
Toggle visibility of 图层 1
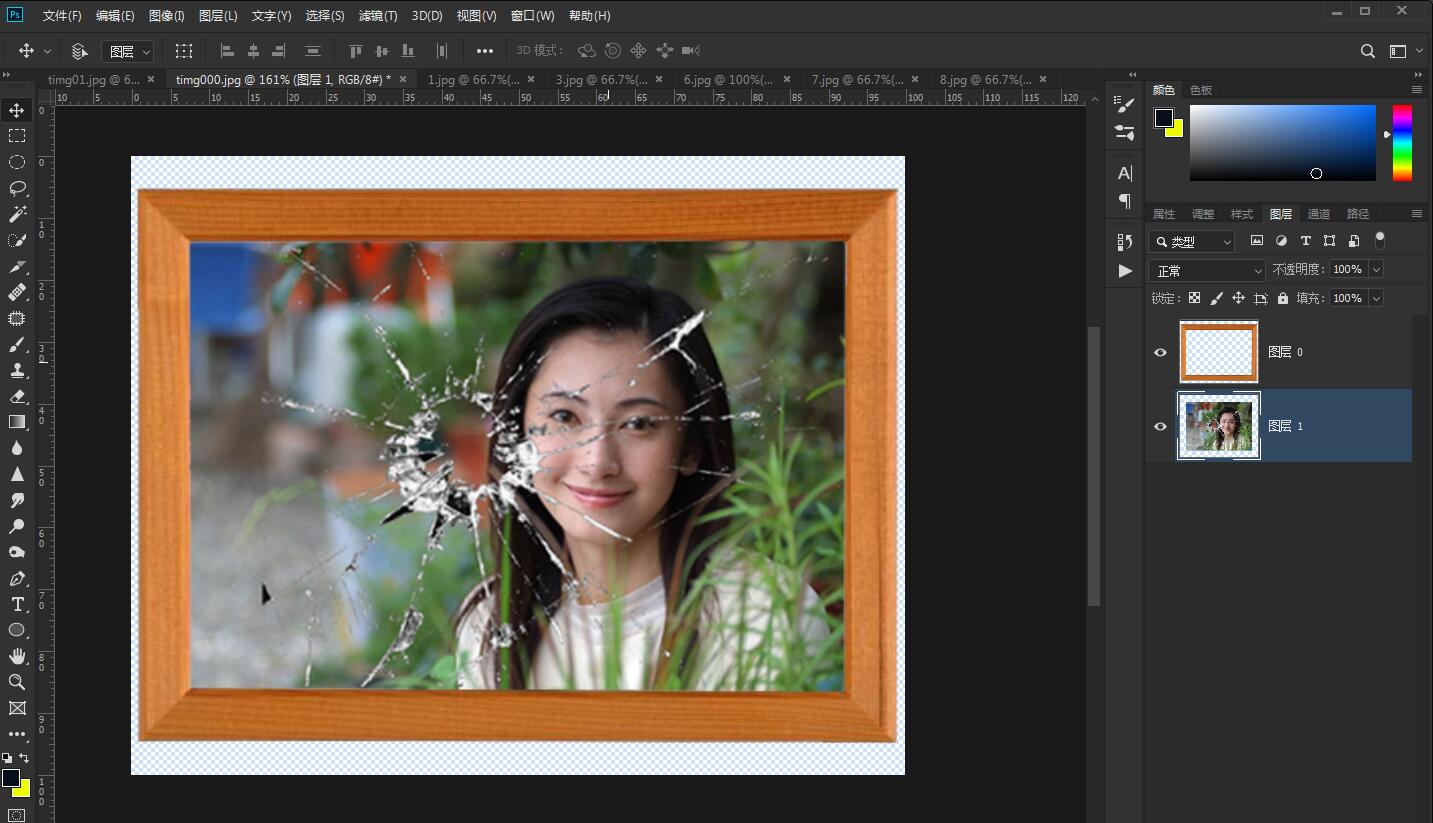(x=1160, y=426)
